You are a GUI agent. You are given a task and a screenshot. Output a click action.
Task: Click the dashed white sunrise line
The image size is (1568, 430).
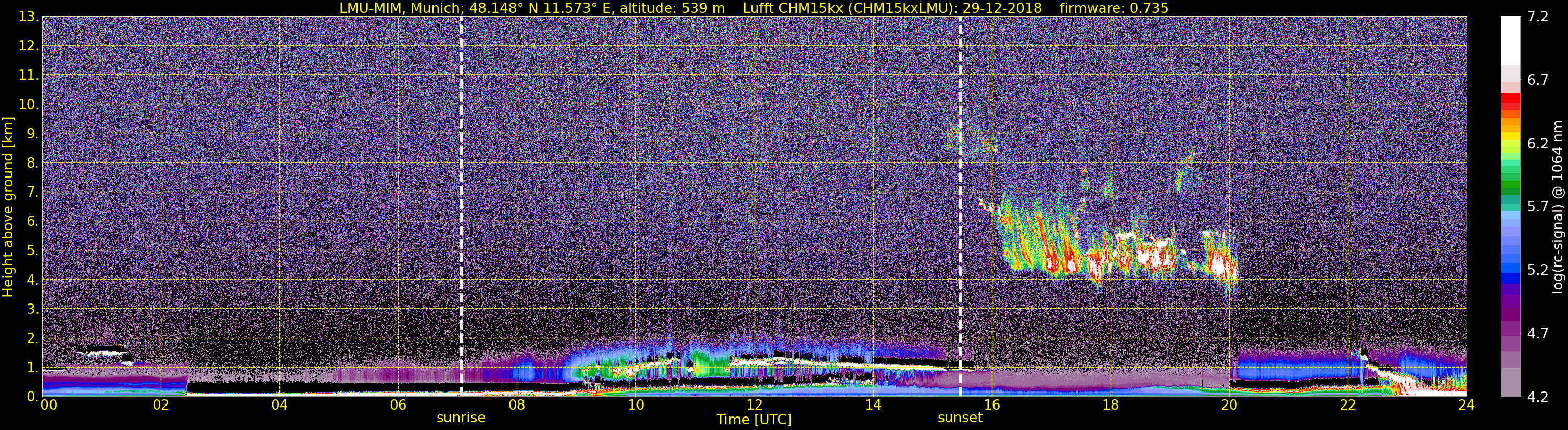click(461, 206)
